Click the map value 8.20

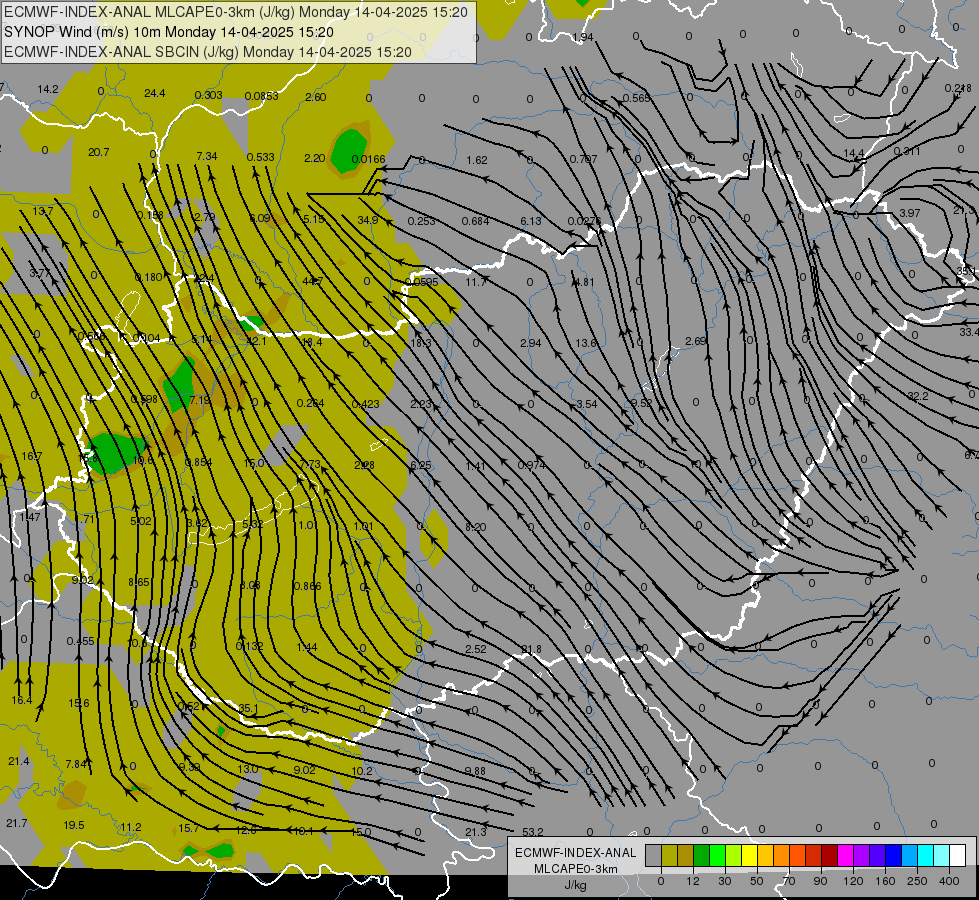point(476,527)
